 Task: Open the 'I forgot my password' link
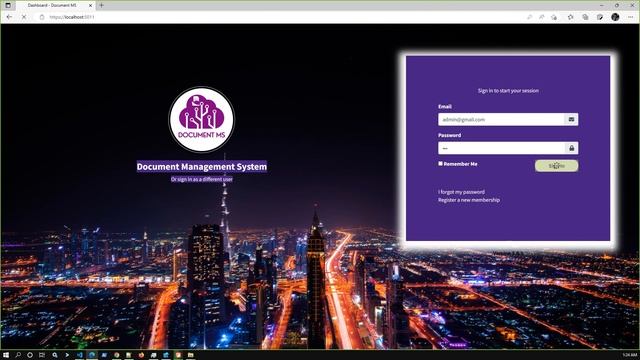pyautogui.click(x=461, y=192)
